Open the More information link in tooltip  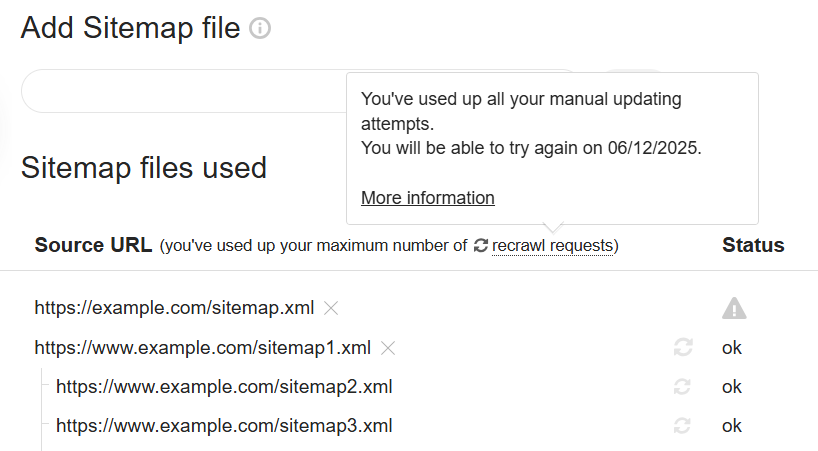pyautogui.click(x=427, y=198)
